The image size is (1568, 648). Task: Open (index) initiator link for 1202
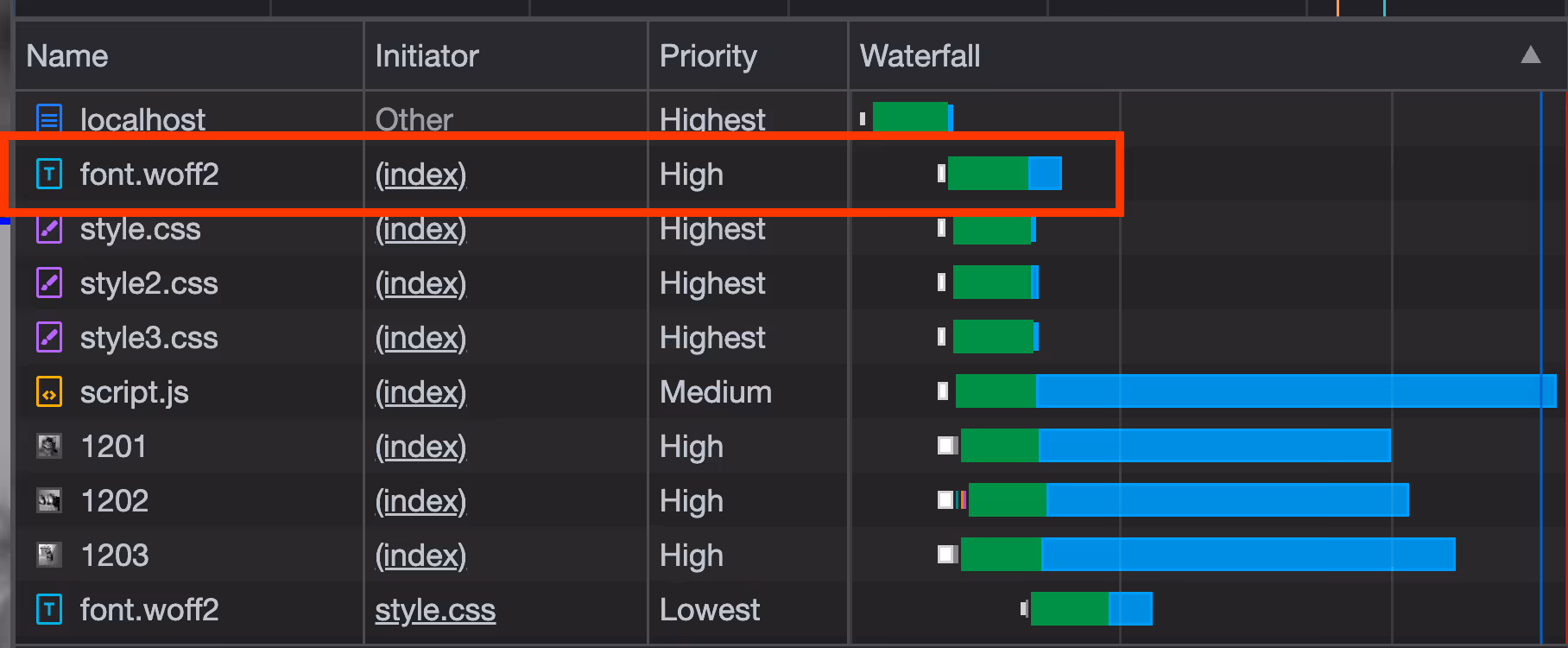(x=420, y=501)
